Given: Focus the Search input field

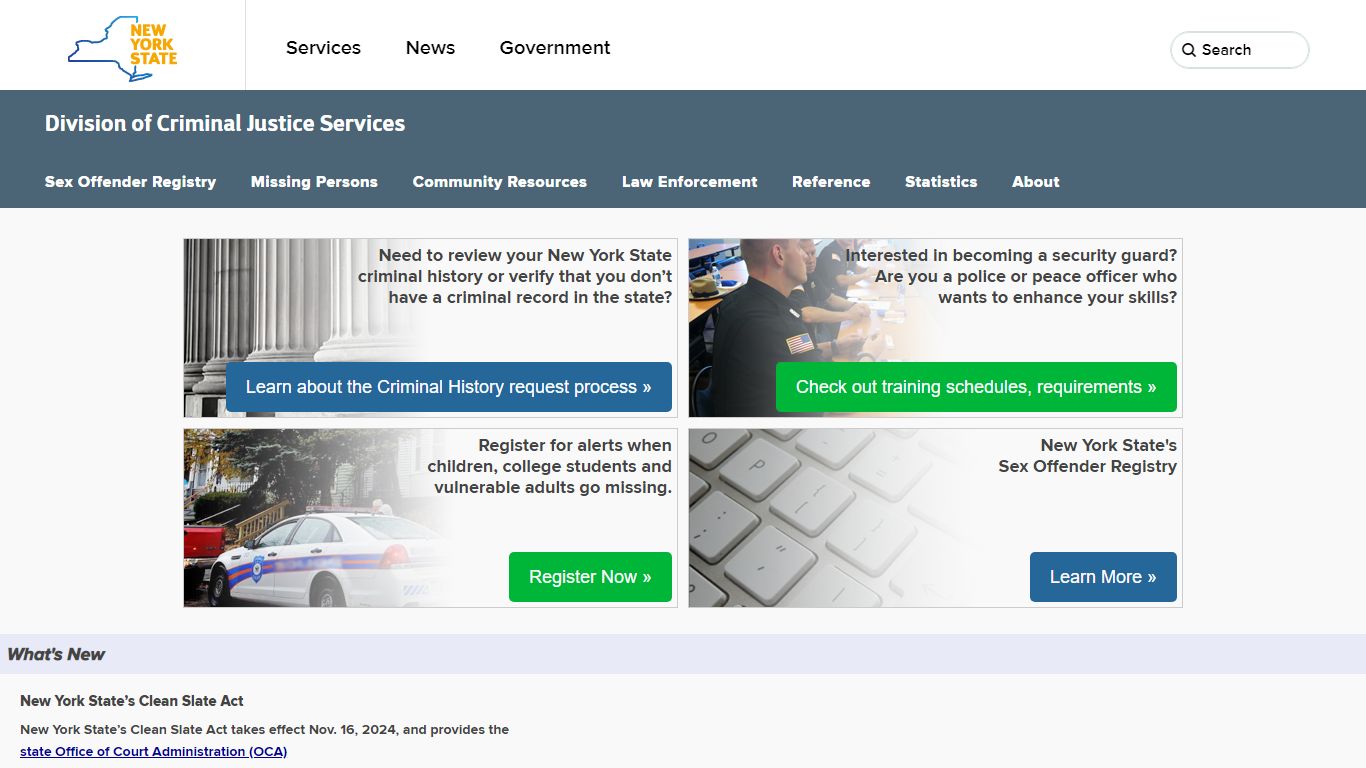Looking at the screenshot, I should pos(1240,50).
